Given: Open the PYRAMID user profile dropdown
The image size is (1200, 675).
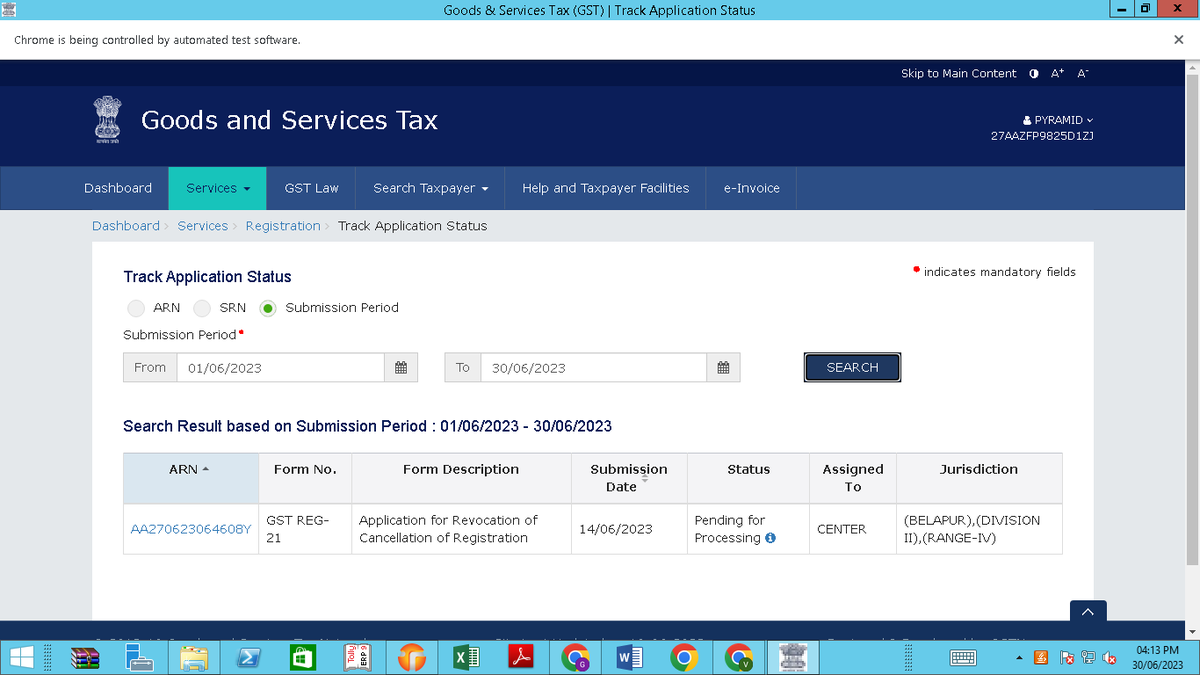Looking at the screenshot, I should [1058, 120].
